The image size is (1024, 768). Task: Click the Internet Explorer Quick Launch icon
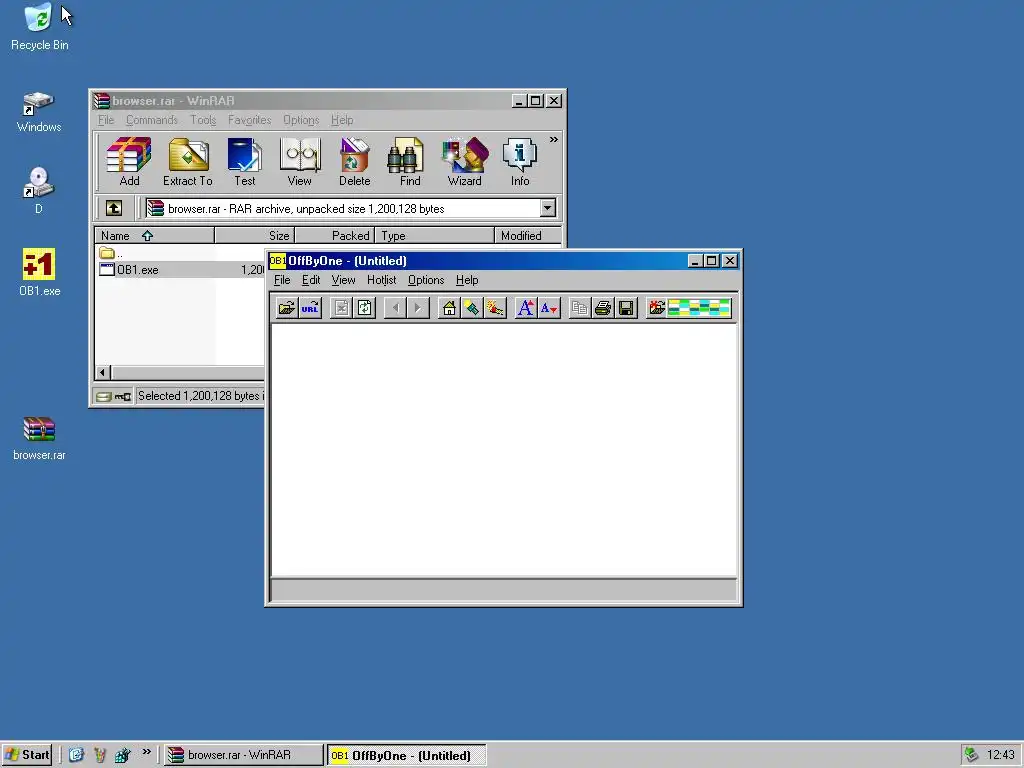76,755
